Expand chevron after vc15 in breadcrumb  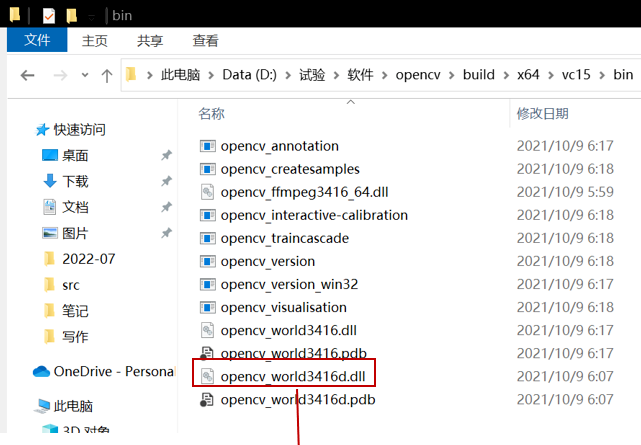click(x=602, y=76)
